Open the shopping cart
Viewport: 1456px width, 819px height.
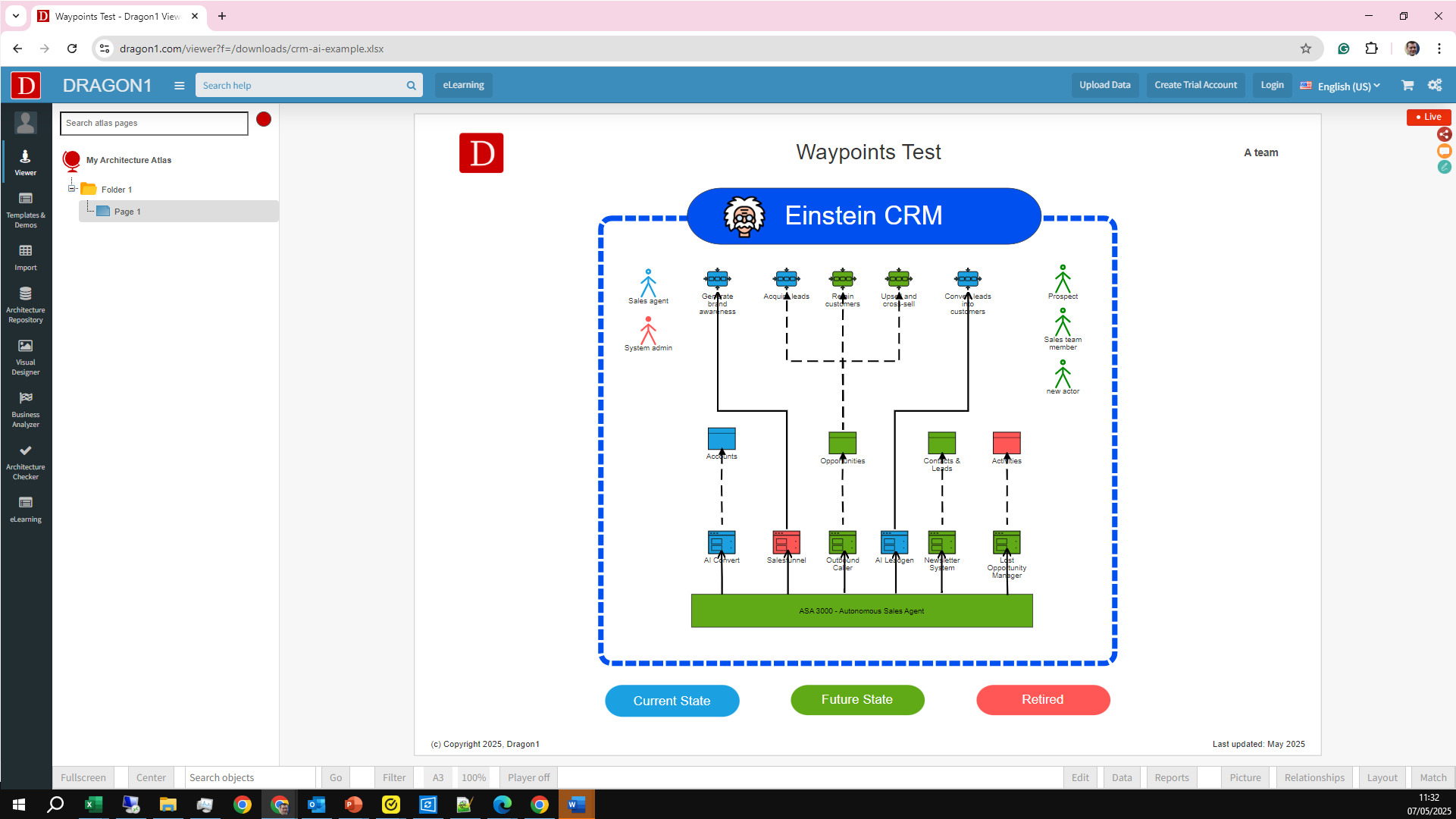[x=1407, y=86]
